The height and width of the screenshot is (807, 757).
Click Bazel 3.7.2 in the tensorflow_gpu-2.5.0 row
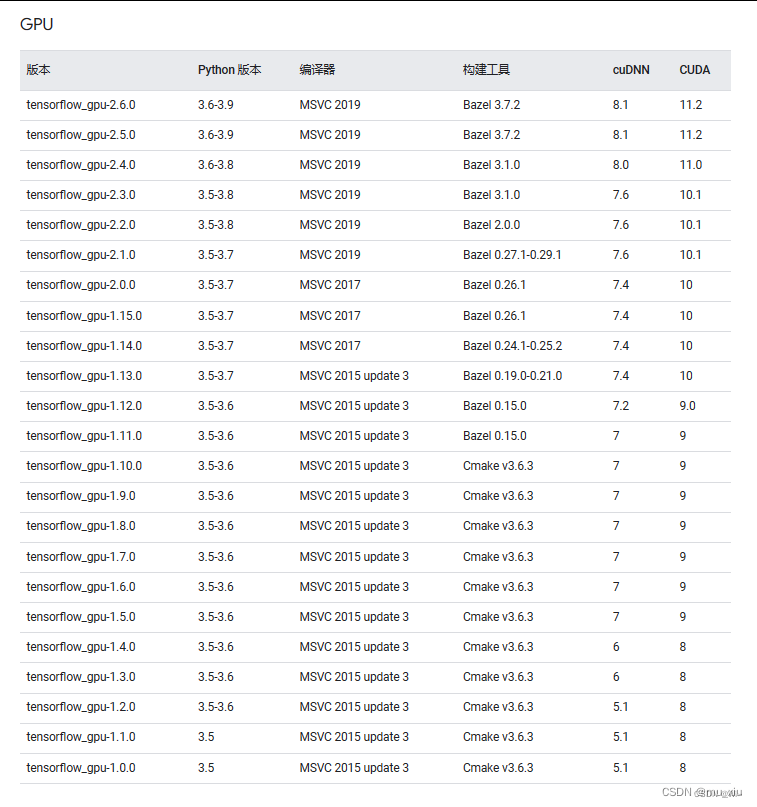pyautogui.click(x=491, y=135)
